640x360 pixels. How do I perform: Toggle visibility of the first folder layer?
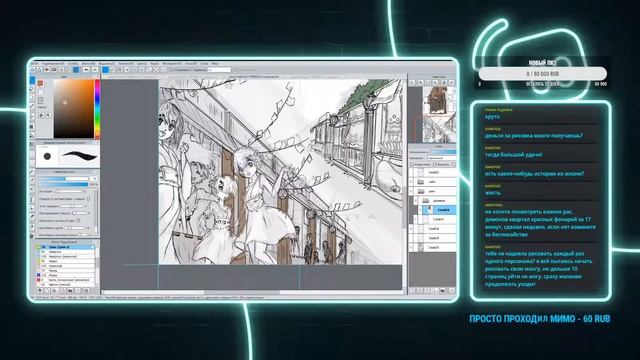(411, 182)
